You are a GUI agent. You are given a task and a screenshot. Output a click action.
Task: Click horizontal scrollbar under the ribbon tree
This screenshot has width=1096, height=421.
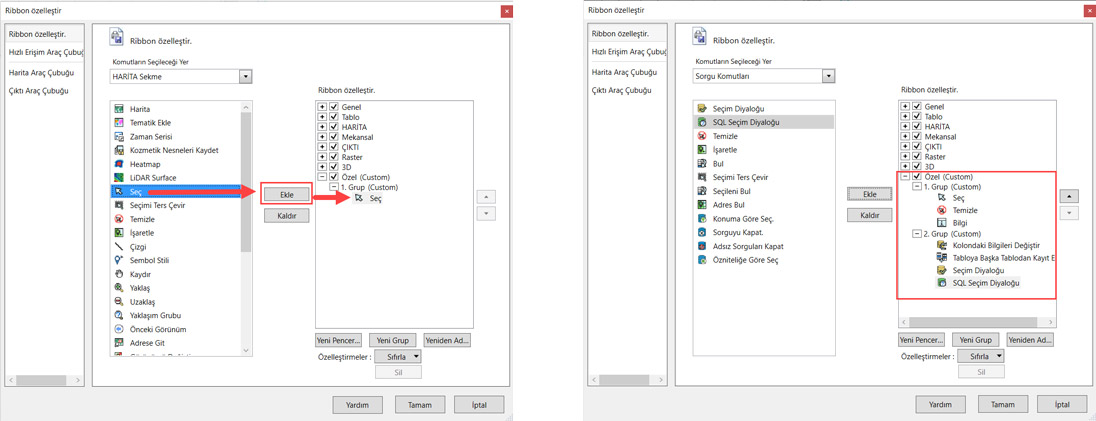[x=975, y=322]
